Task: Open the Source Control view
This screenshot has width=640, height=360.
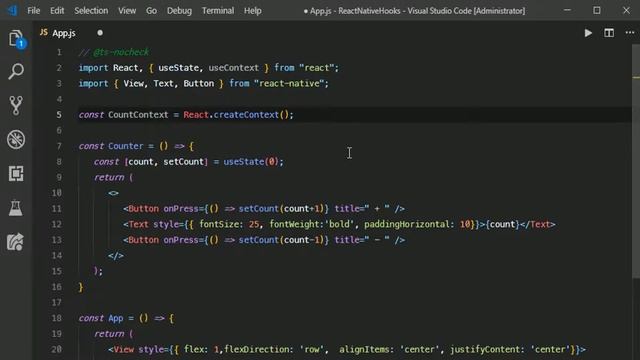Action: pyautogui.click(x=16, y=105)
